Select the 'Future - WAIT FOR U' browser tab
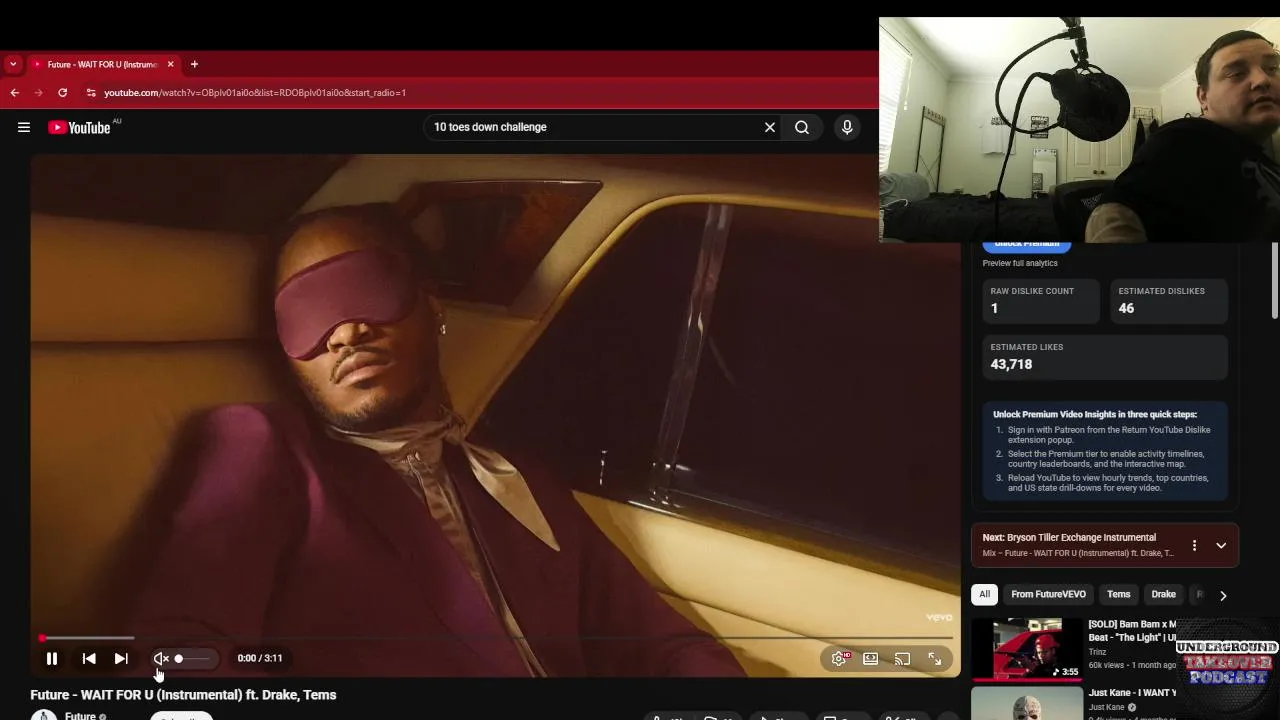Screen dimensions: 1280x720 [103, 64]
